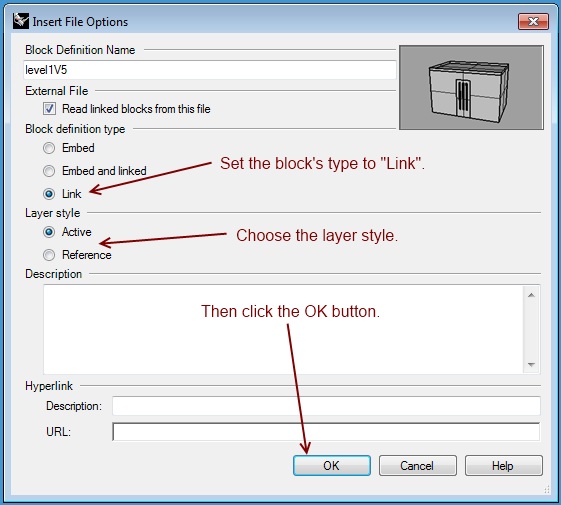Click inside the Description text area
The height and width of the screenshot is (505, 561).
(x=283, y=329)
